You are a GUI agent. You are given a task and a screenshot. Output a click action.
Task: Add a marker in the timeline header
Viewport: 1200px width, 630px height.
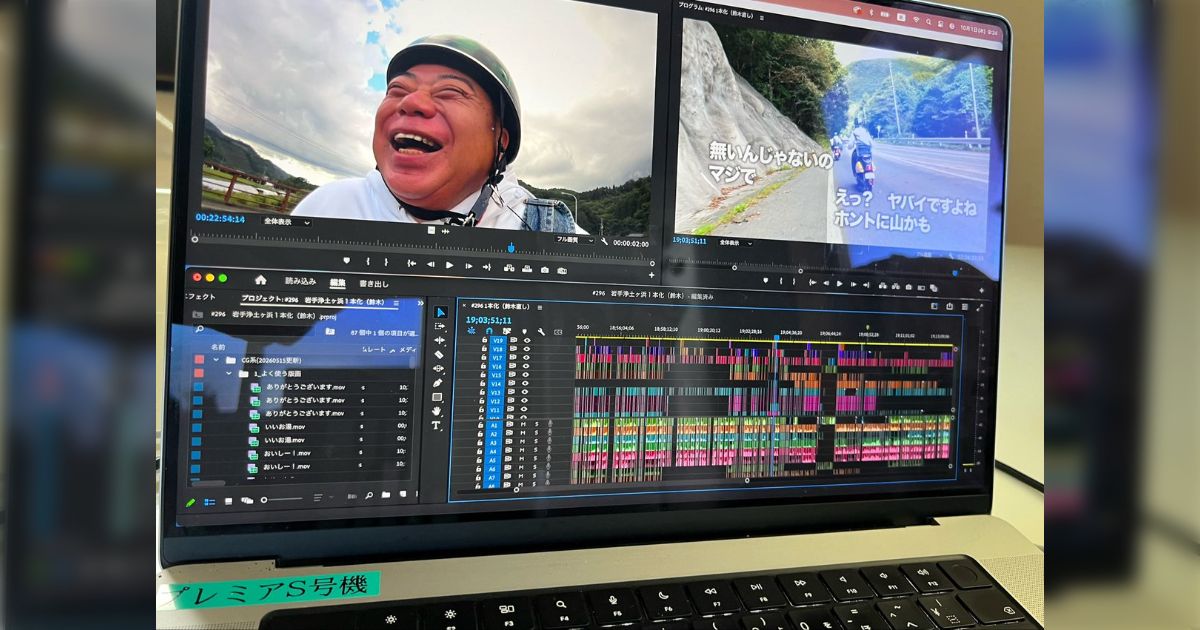(524, 331)
